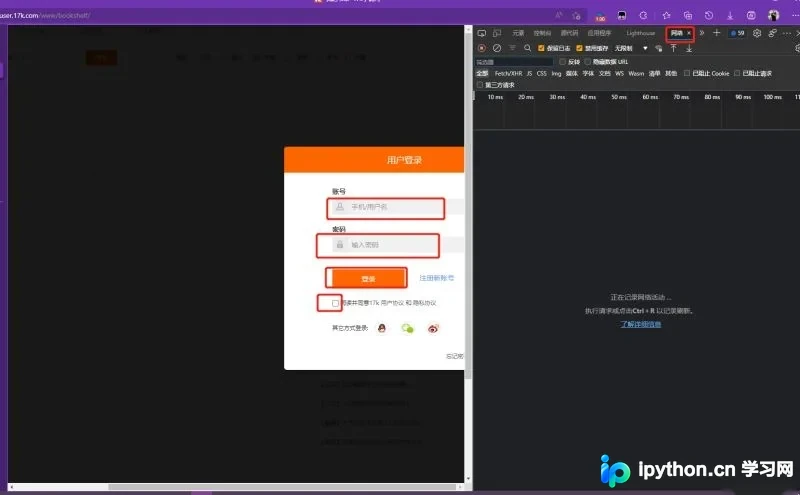Add a new DevTools tab with plus icon
The height and width of the screenshot is (495, 800).
point(716,33)
